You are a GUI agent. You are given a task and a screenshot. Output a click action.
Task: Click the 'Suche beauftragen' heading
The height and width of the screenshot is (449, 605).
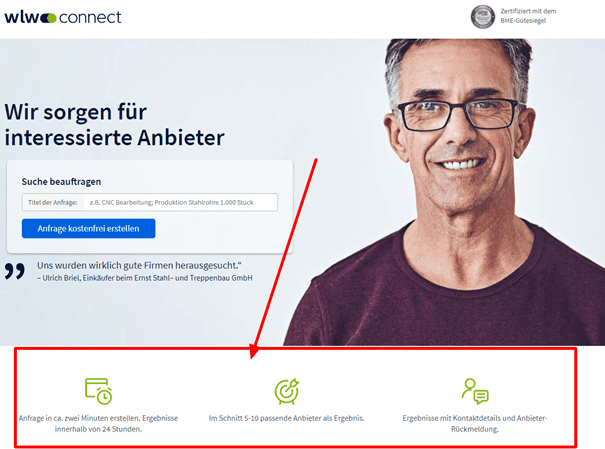[61, 182]
